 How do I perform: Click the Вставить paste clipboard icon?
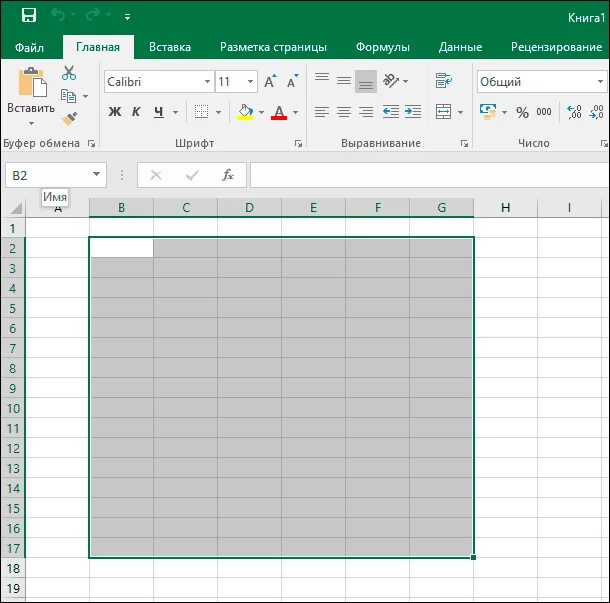click(33, 82)
